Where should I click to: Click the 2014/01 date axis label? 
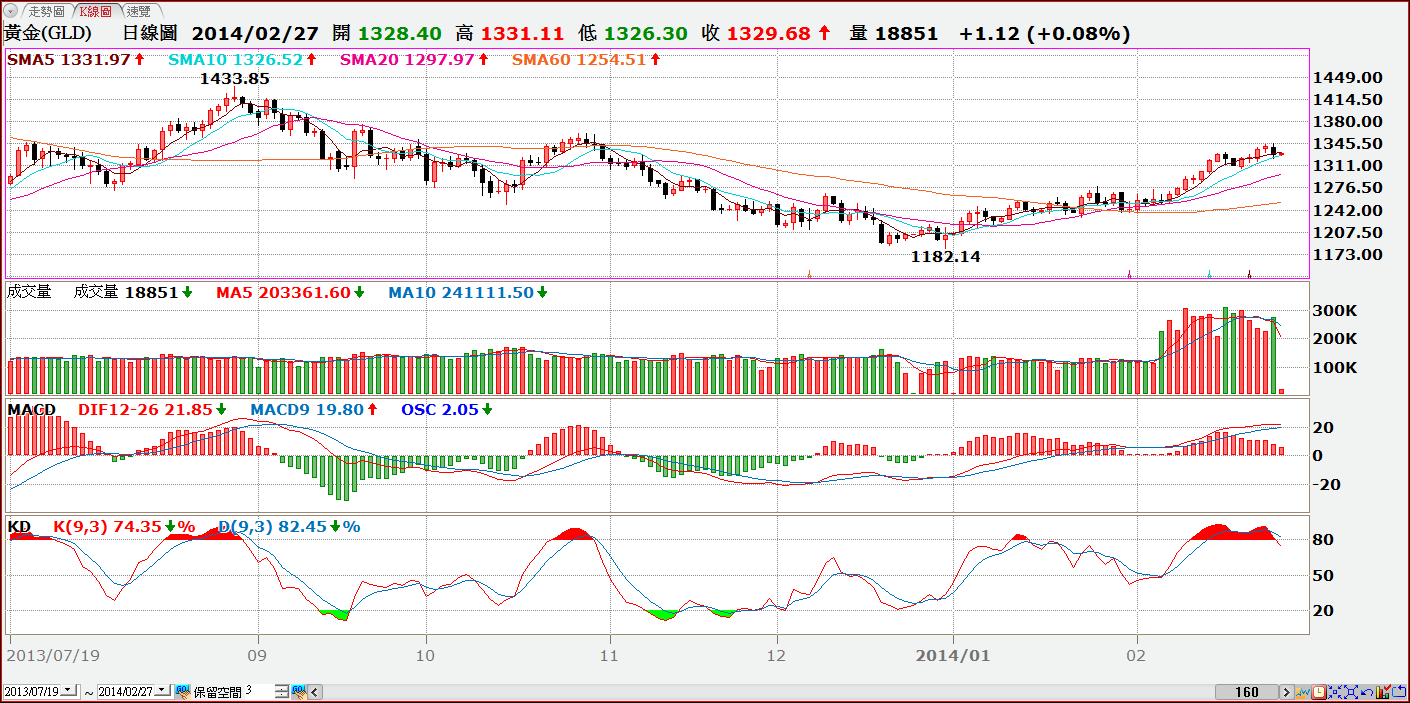click(951, 656)
